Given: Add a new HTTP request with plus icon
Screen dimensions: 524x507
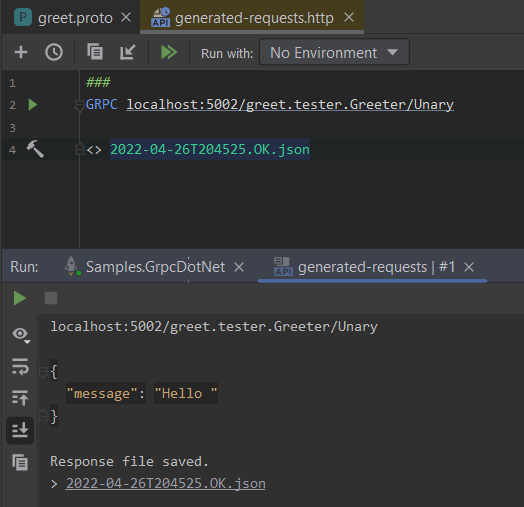Looking at the screenshot, I should click(21, 52).
